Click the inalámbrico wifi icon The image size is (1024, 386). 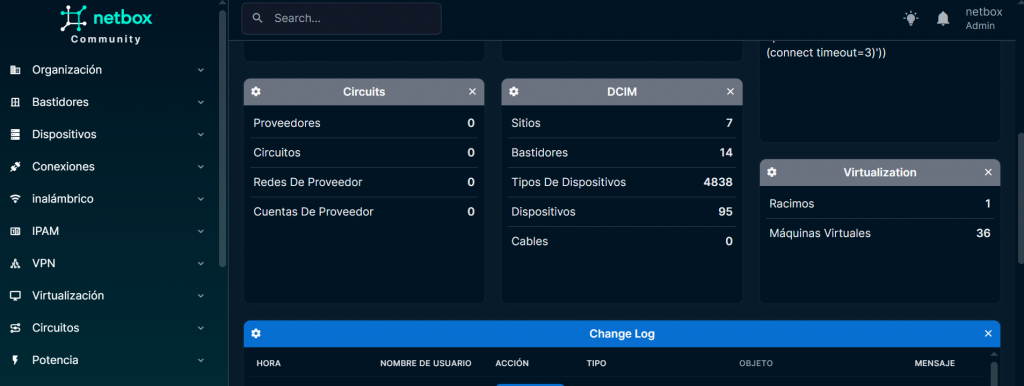[x=15, y=199]
